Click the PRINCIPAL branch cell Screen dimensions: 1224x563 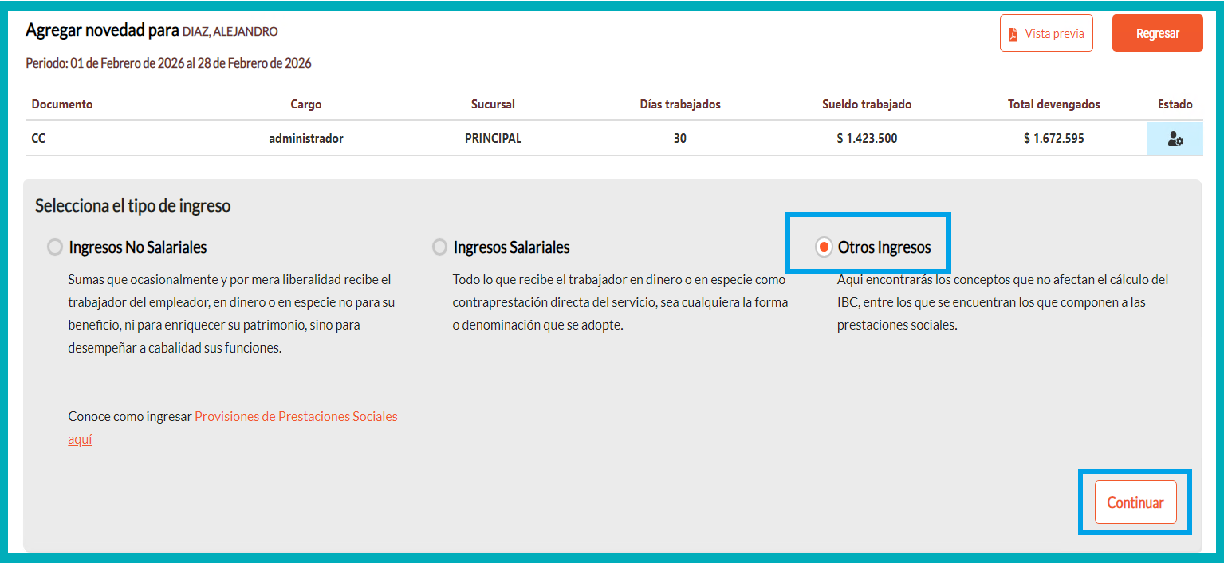pyautogui.click(x=493, y=139)
